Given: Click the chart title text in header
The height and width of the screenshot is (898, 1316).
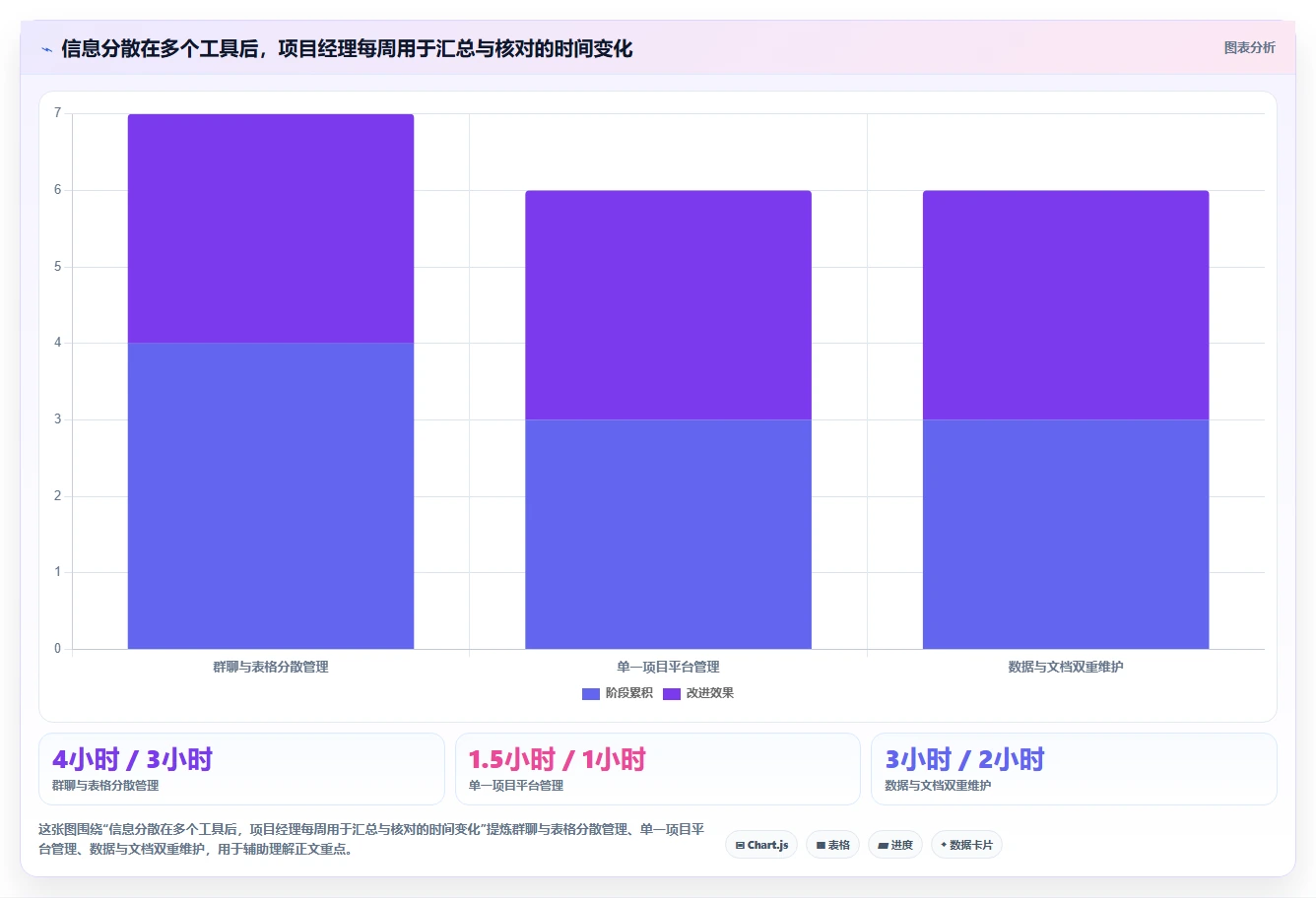Looking at the screenshot, I should click(347, 48).
